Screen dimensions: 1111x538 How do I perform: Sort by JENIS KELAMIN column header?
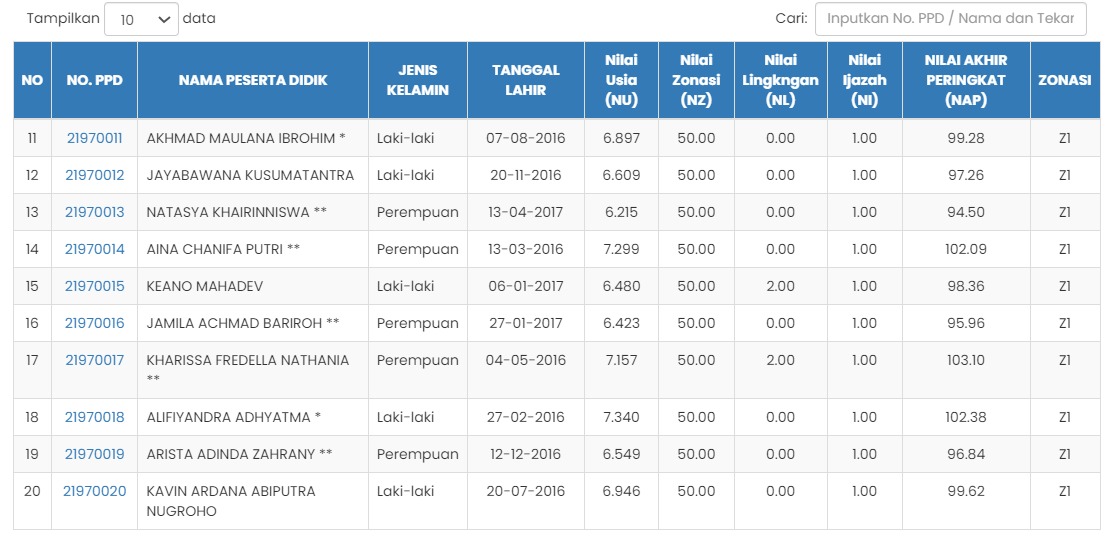[418, 80]
